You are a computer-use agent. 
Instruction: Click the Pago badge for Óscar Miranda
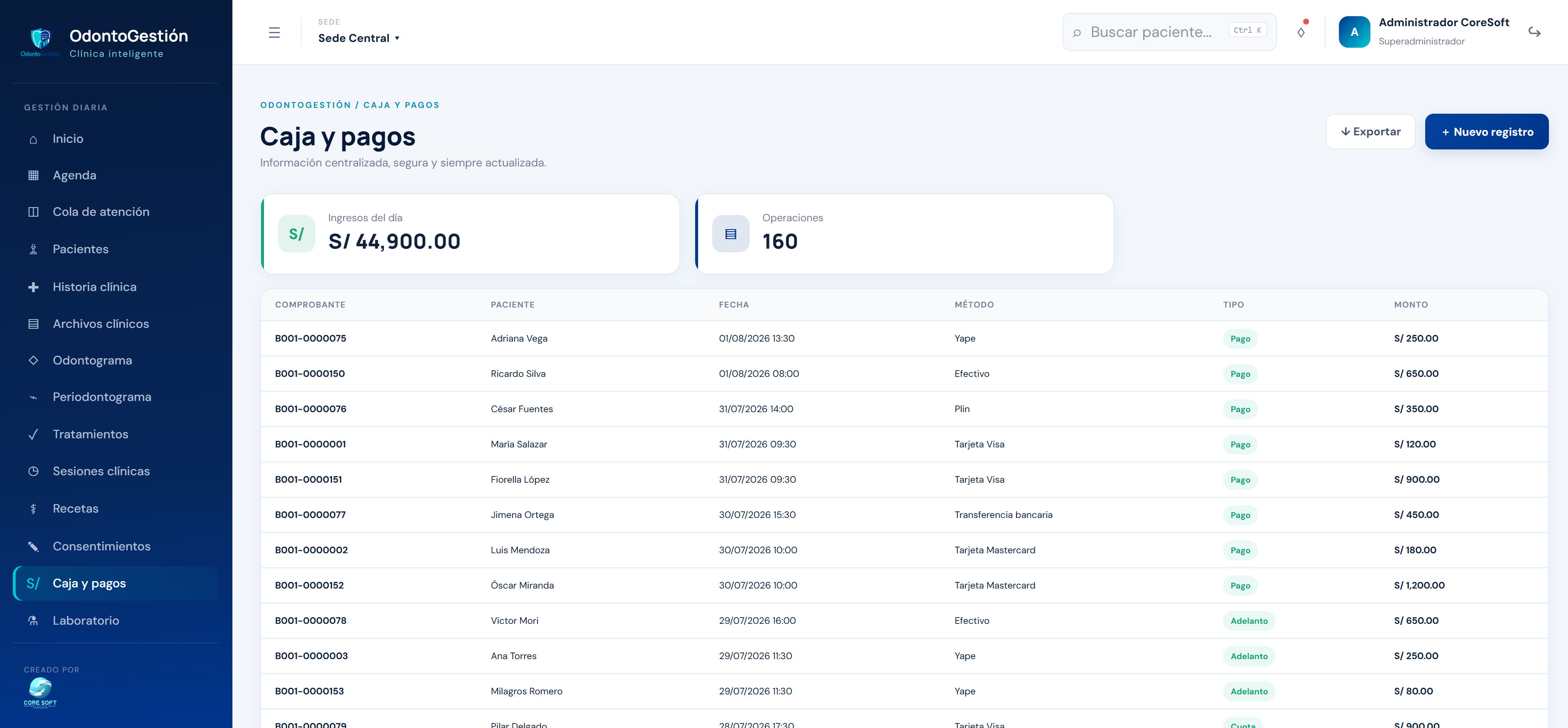(x=1240, y=586)
